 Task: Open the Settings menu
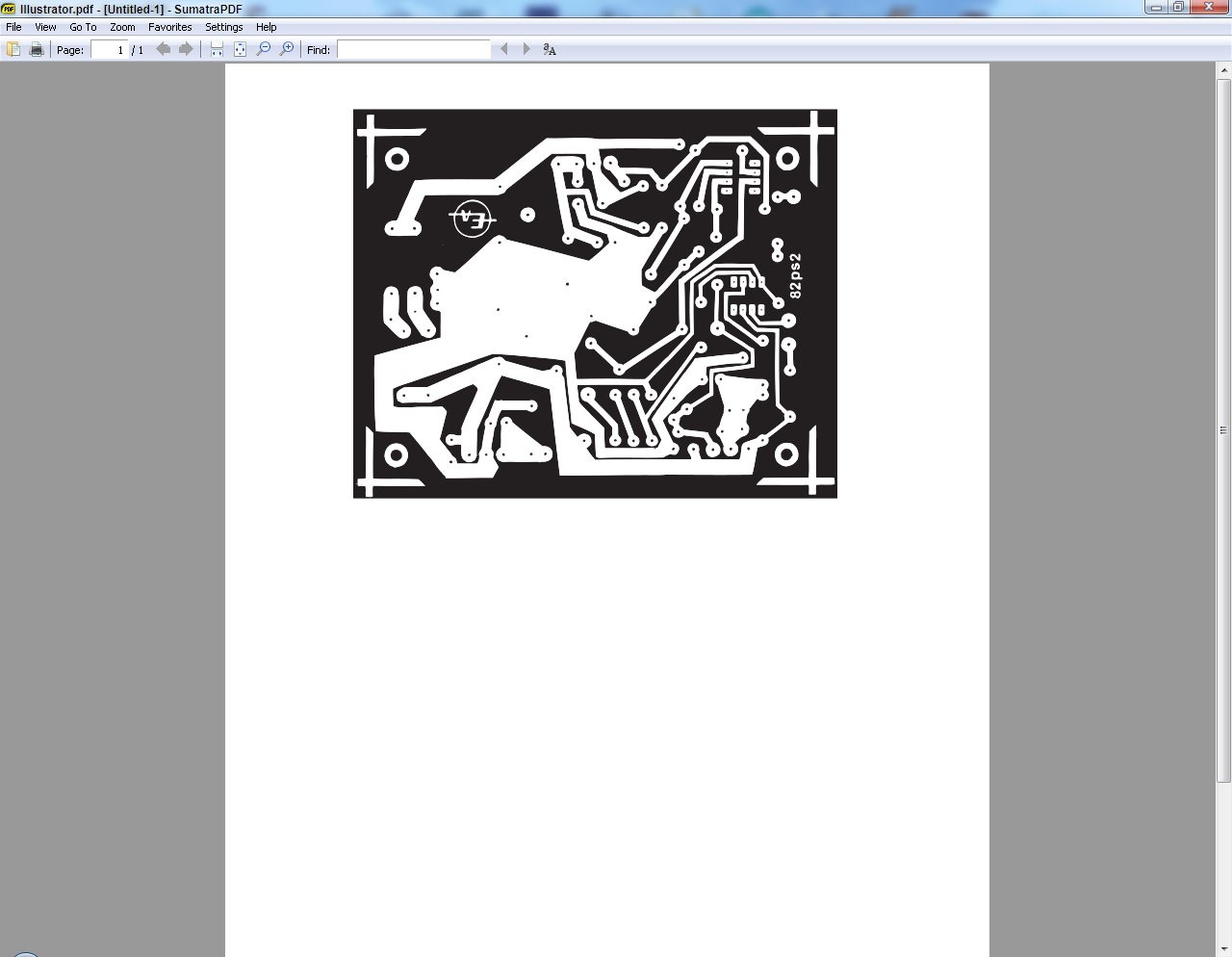click(x=223, y=27)
